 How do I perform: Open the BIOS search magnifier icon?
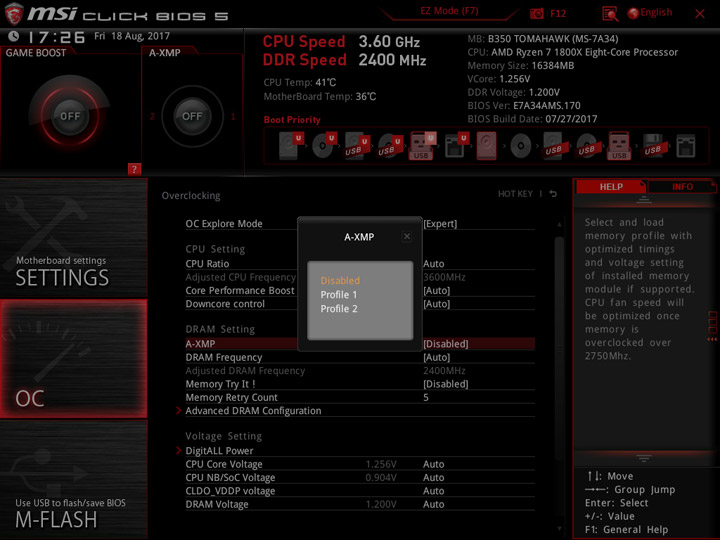coord(610,14)
